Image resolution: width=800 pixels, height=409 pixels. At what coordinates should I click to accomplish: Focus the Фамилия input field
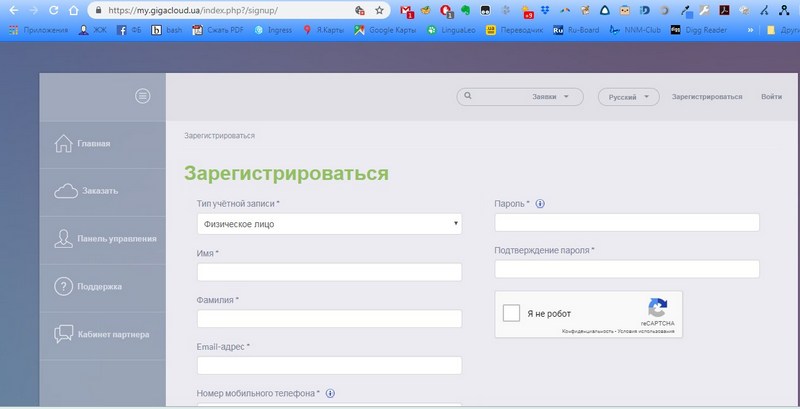tap(329, 318)
